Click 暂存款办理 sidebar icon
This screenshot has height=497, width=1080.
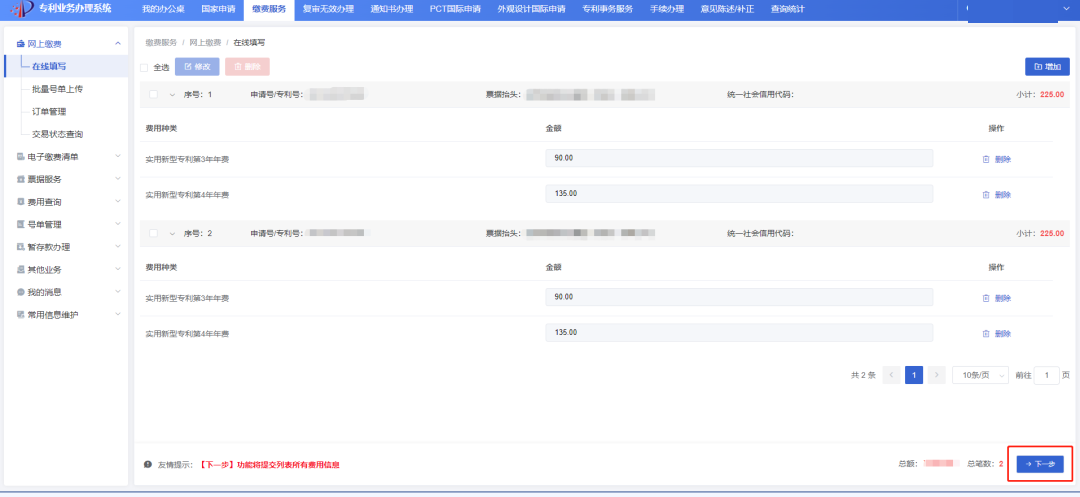(x=20, y=247)
